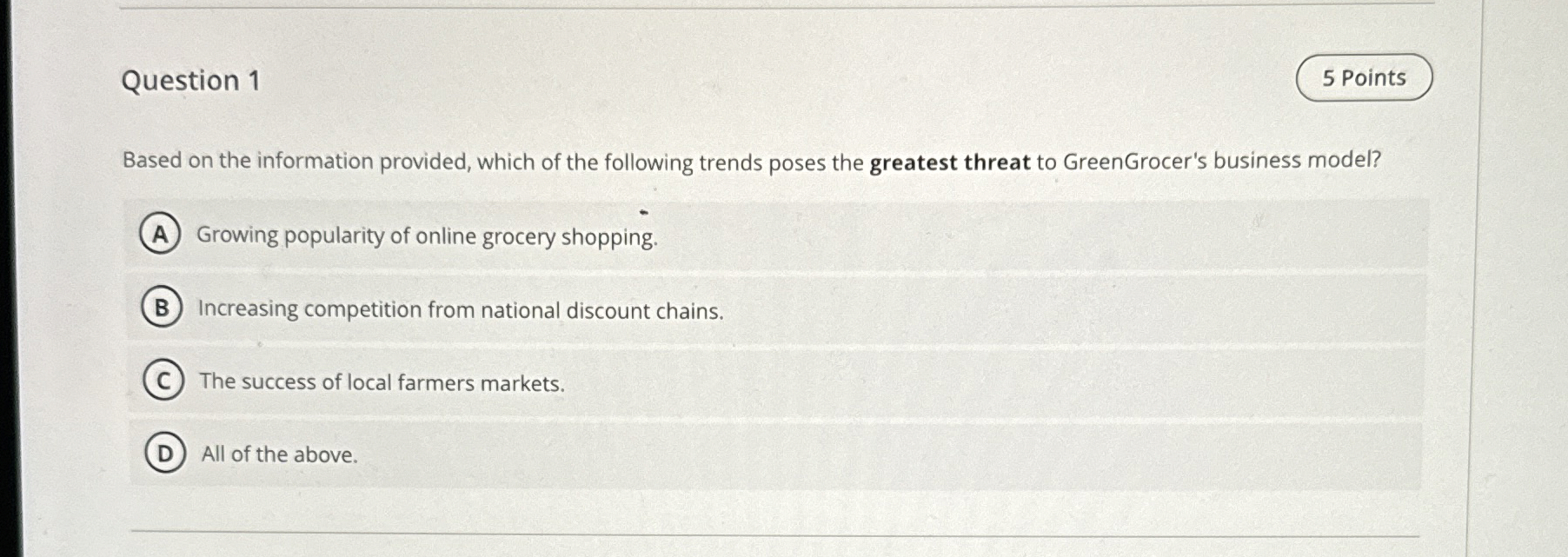Choose 'The success of local farmers markets'

[x=382, y=382]
